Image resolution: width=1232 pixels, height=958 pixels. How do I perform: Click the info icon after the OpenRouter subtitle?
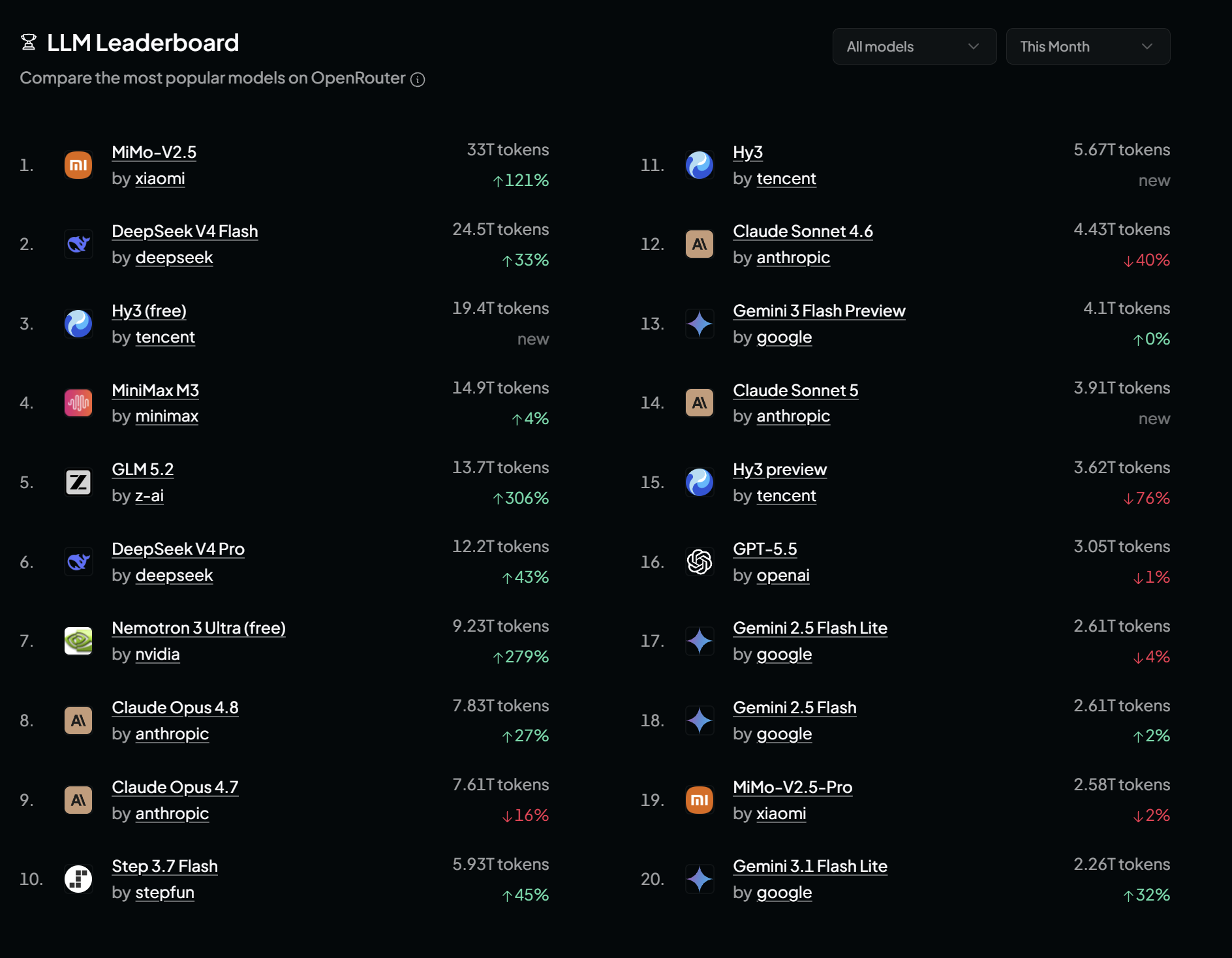click(x=418, y=80)
